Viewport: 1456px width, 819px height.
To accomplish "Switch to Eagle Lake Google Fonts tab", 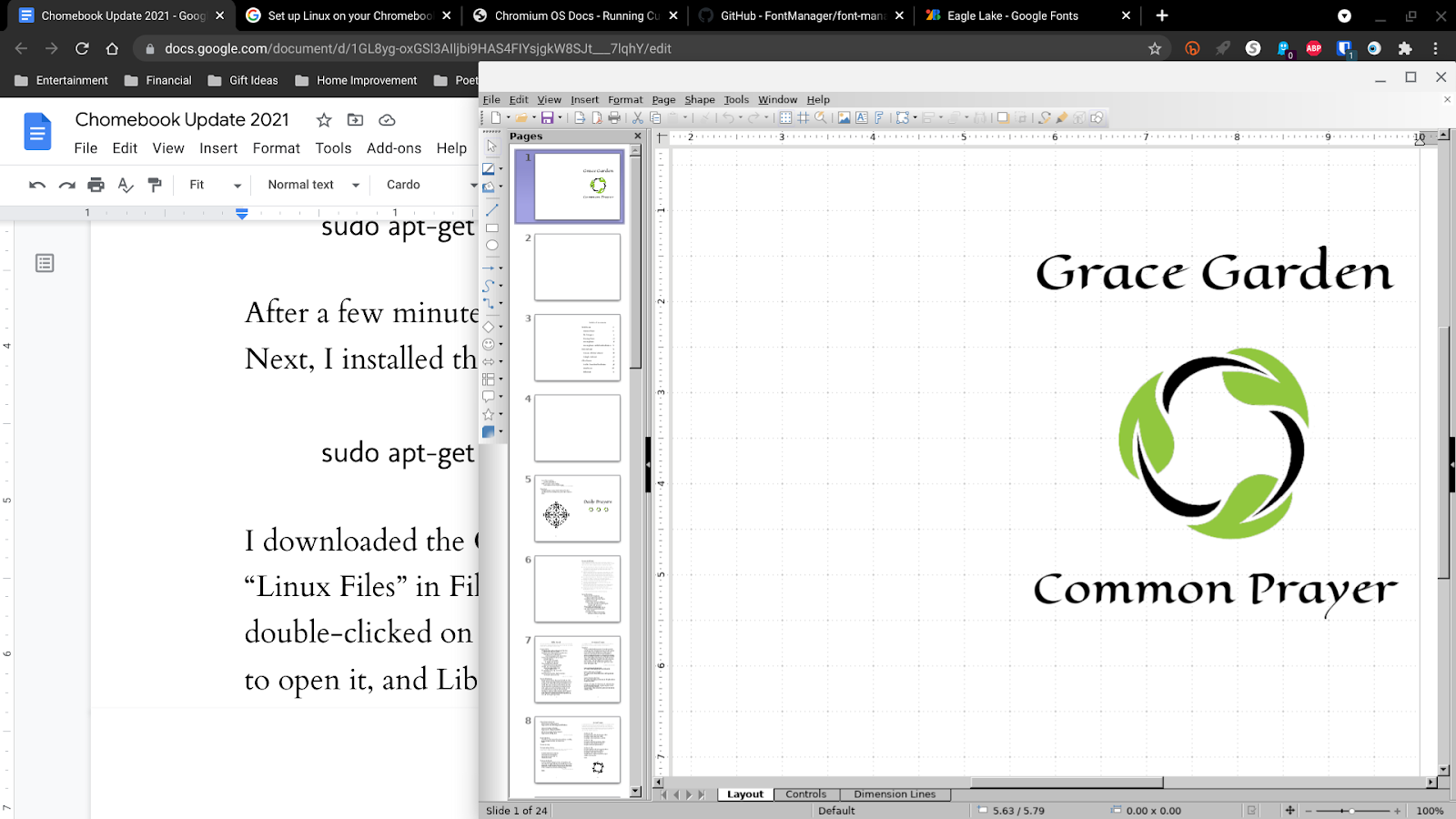I will [1027, 15].
